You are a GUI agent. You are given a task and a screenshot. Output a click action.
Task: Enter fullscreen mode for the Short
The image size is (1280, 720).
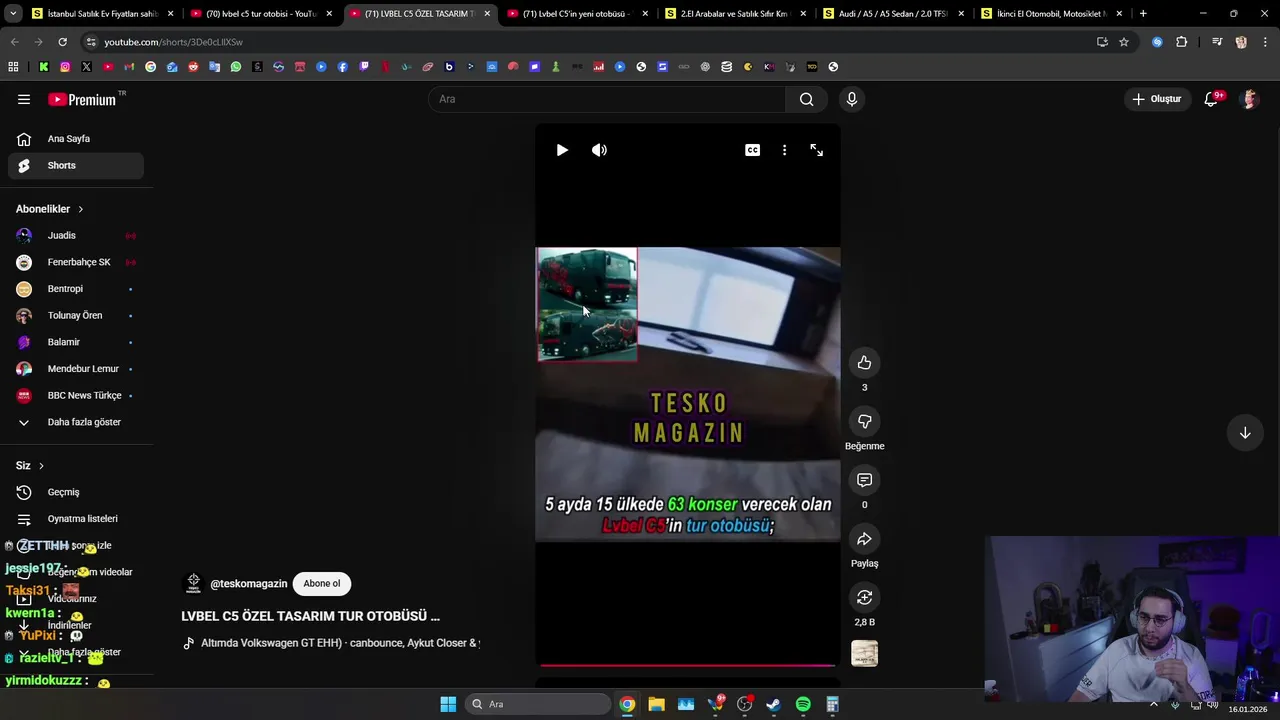point(817,150)
